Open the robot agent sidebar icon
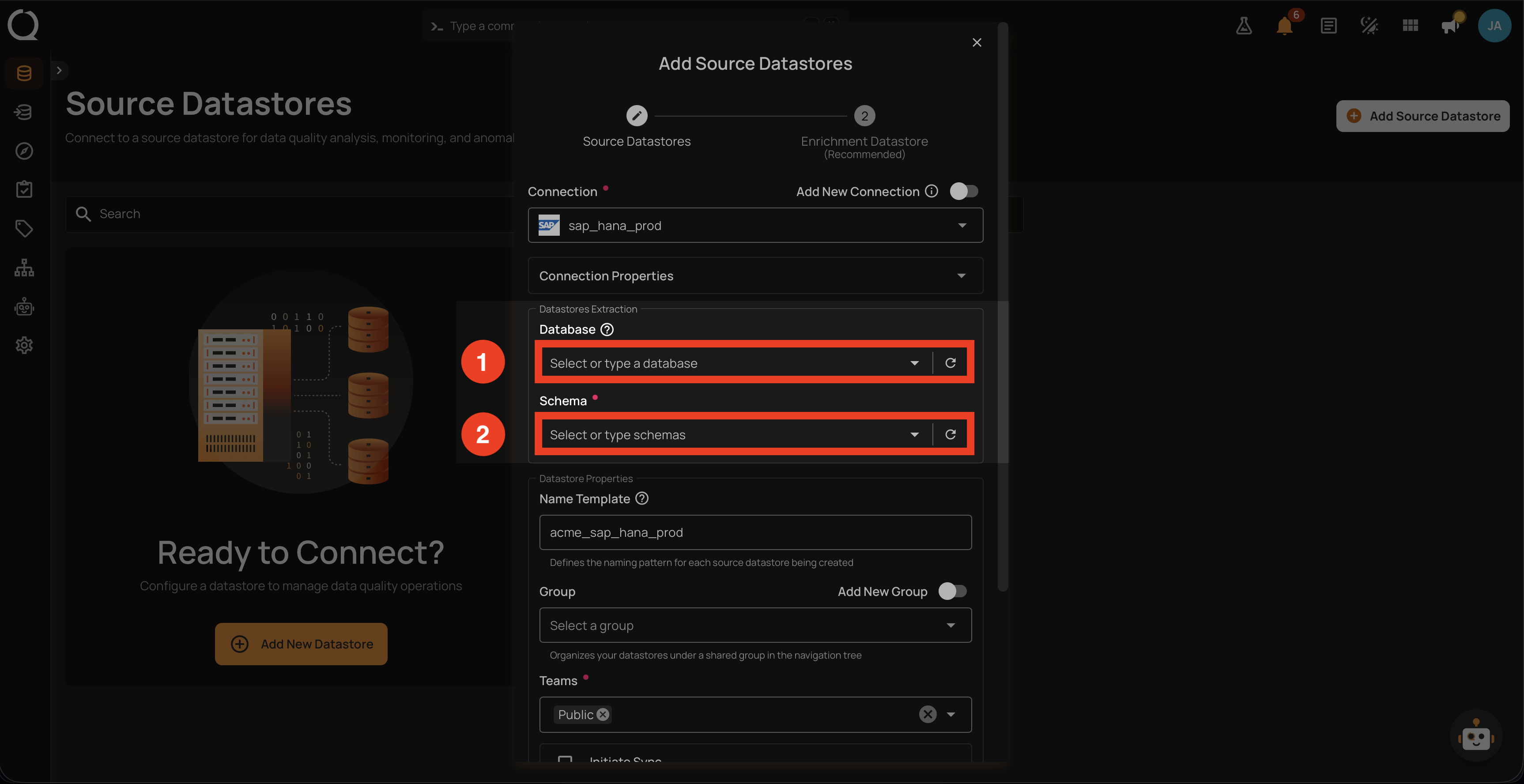The image size is (1524, 784). (24, 306)
